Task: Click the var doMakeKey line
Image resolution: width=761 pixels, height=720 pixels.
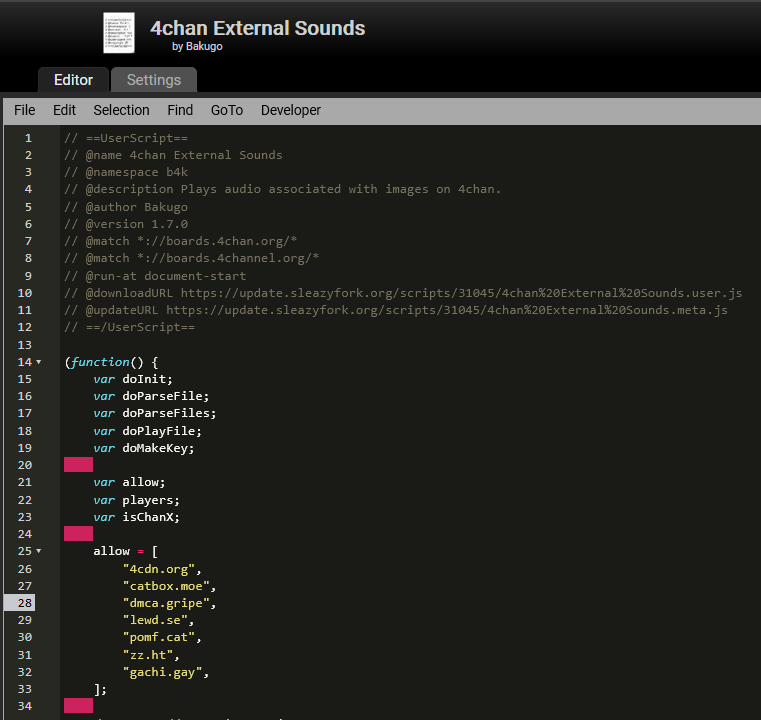Action: (144, 448)
